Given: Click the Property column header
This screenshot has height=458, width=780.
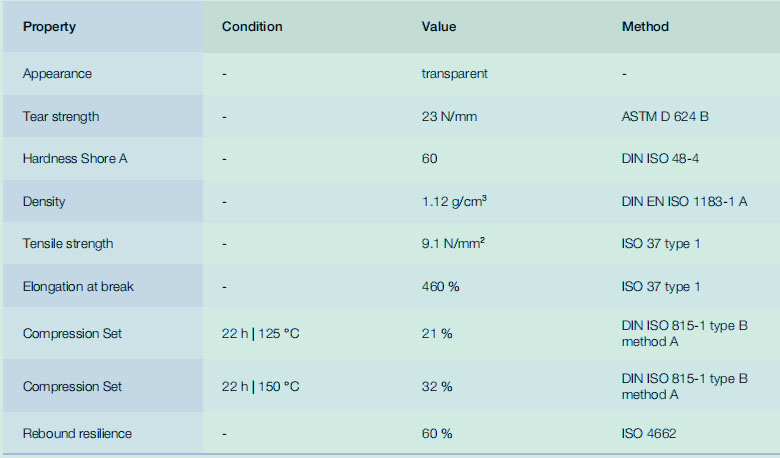Looking at the screenshot, I should pos(49,27).
